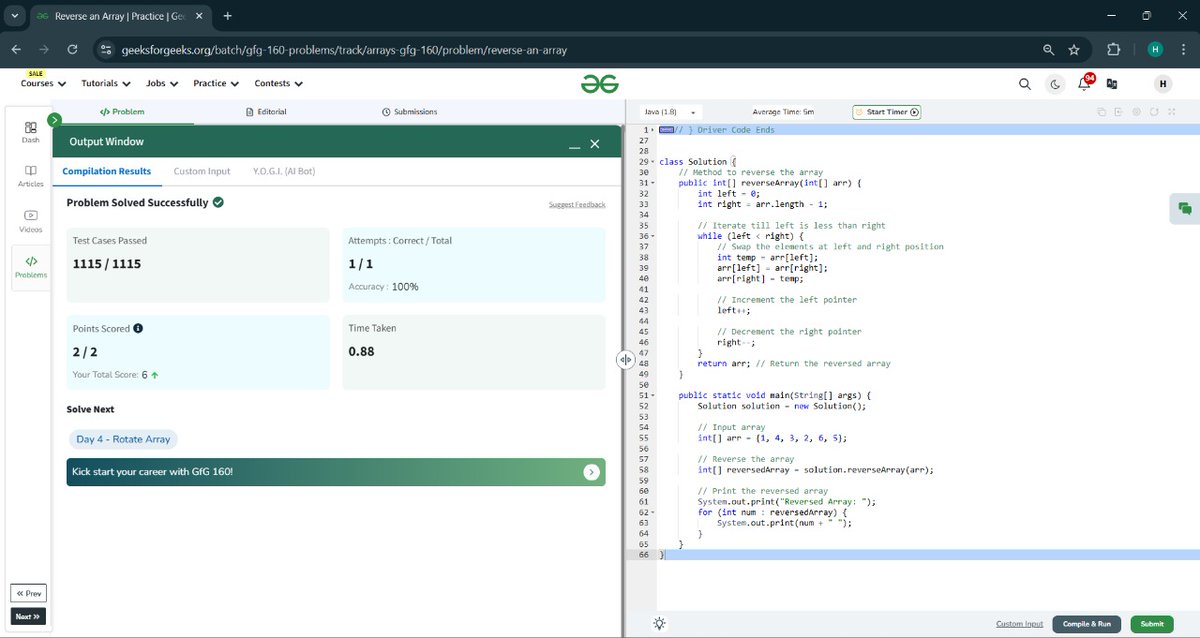Bookmark this page with star icon
This screenshot has height=638, width=1200.
tap(1074, 49)
